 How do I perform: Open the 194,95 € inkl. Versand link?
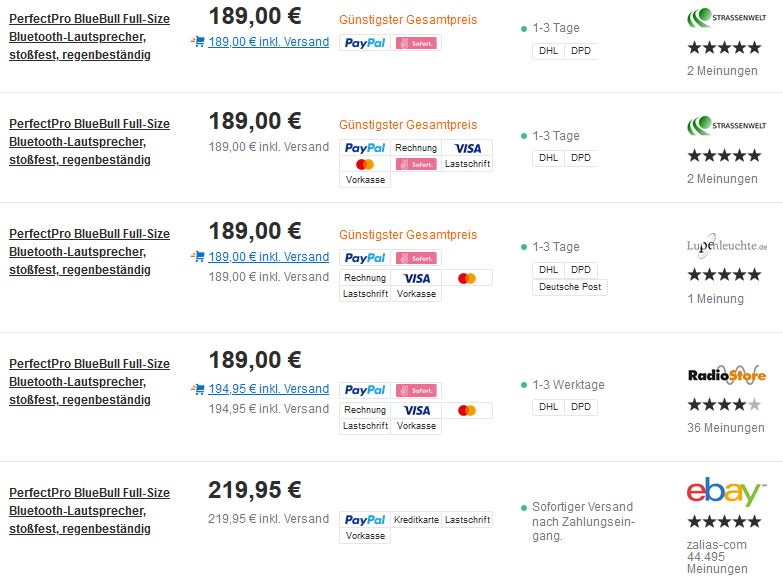[x=269, y=389]
